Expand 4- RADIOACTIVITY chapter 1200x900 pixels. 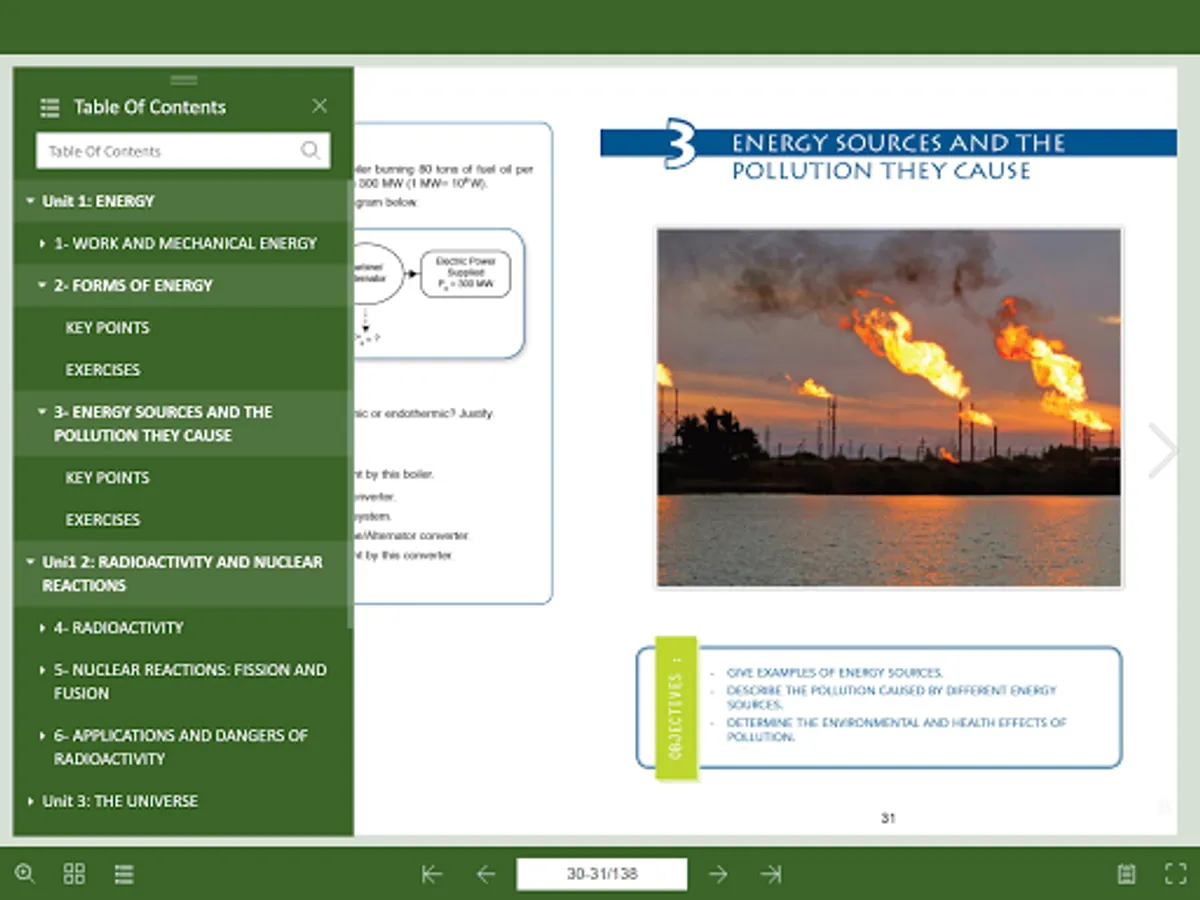click(x=43, y=628)
